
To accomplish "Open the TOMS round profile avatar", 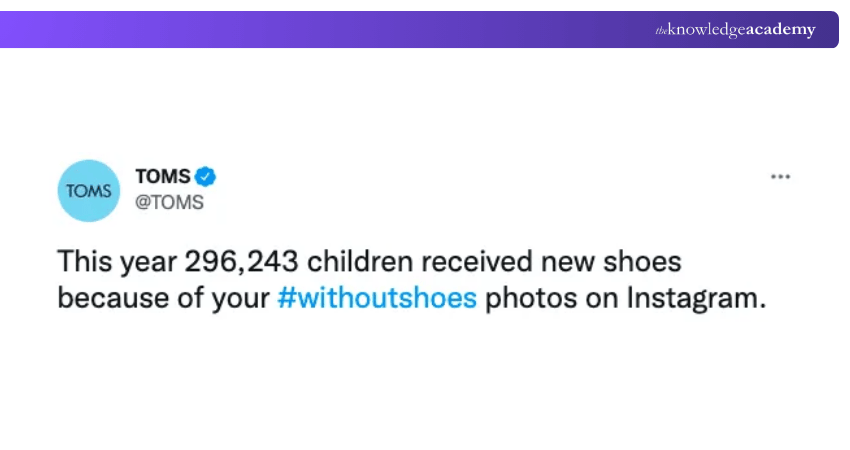I will 89,190.
